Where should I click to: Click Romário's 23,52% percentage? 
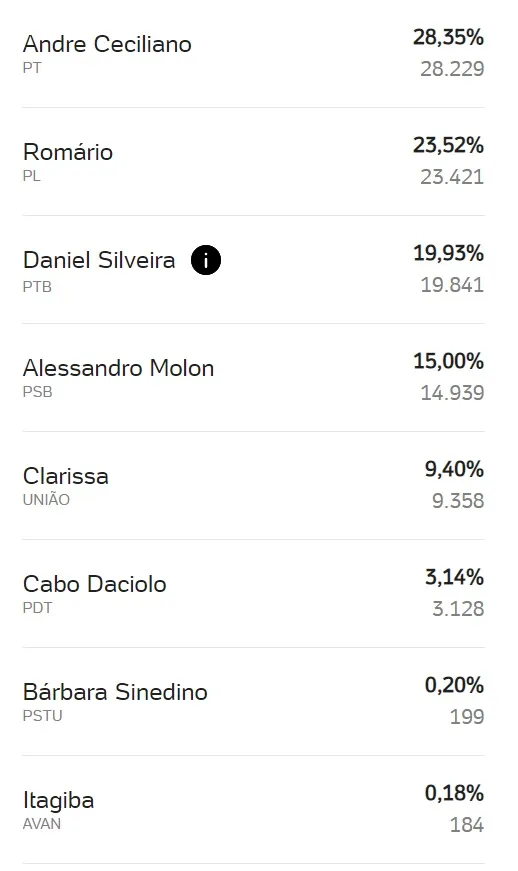[x=448, y=145]
